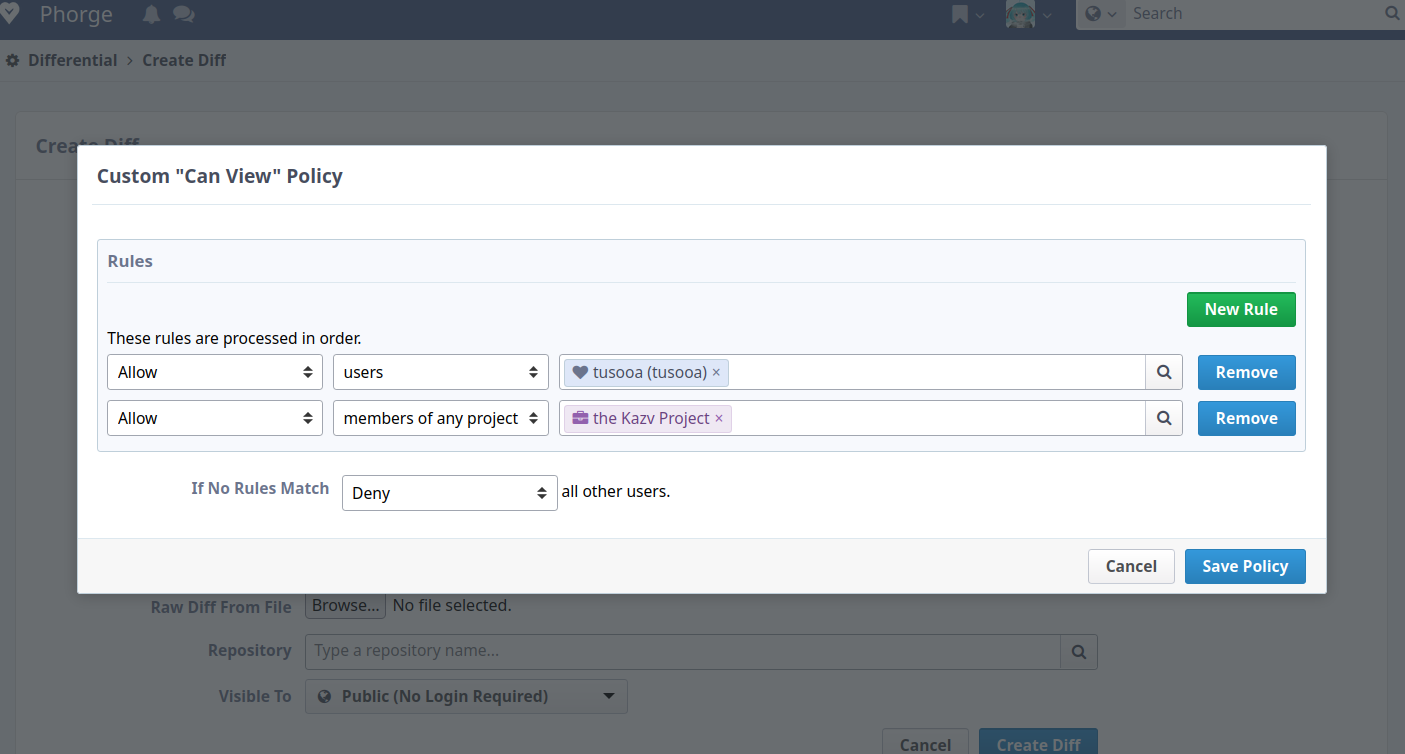This screenshot has width=1405, height=754.
Task: Remove the tusooa user token
Action: pyautogui.click(x=716, y=372)
